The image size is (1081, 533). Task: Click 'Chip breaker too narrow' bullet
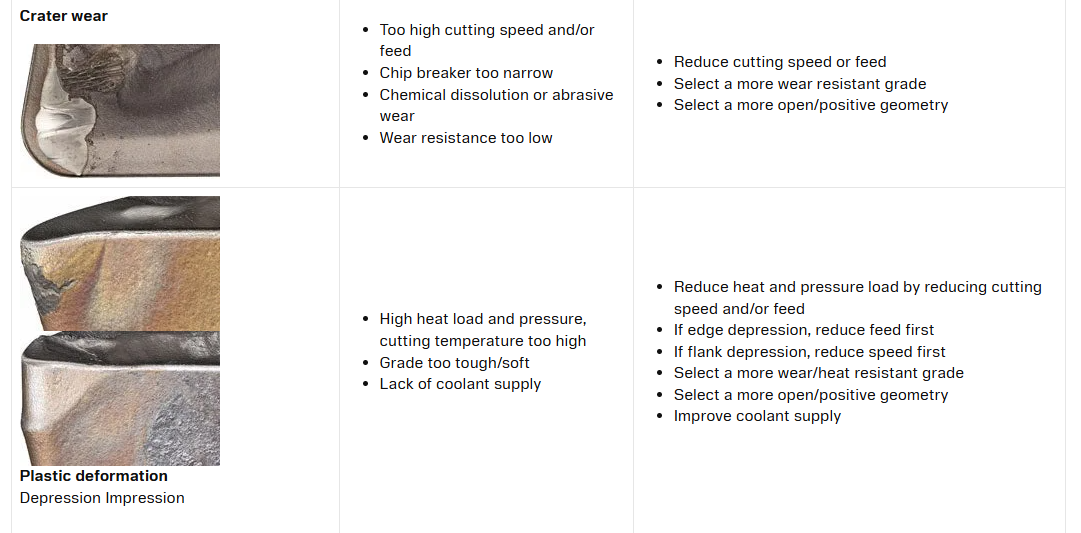pyautogui.click(x=466, y=73)
